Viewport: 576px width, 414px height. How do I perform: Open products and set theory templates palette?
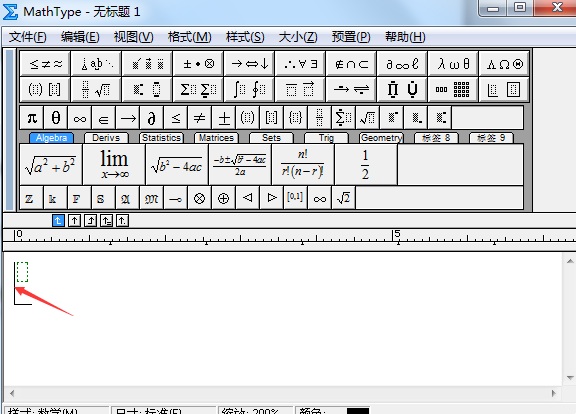click(402, 89)
